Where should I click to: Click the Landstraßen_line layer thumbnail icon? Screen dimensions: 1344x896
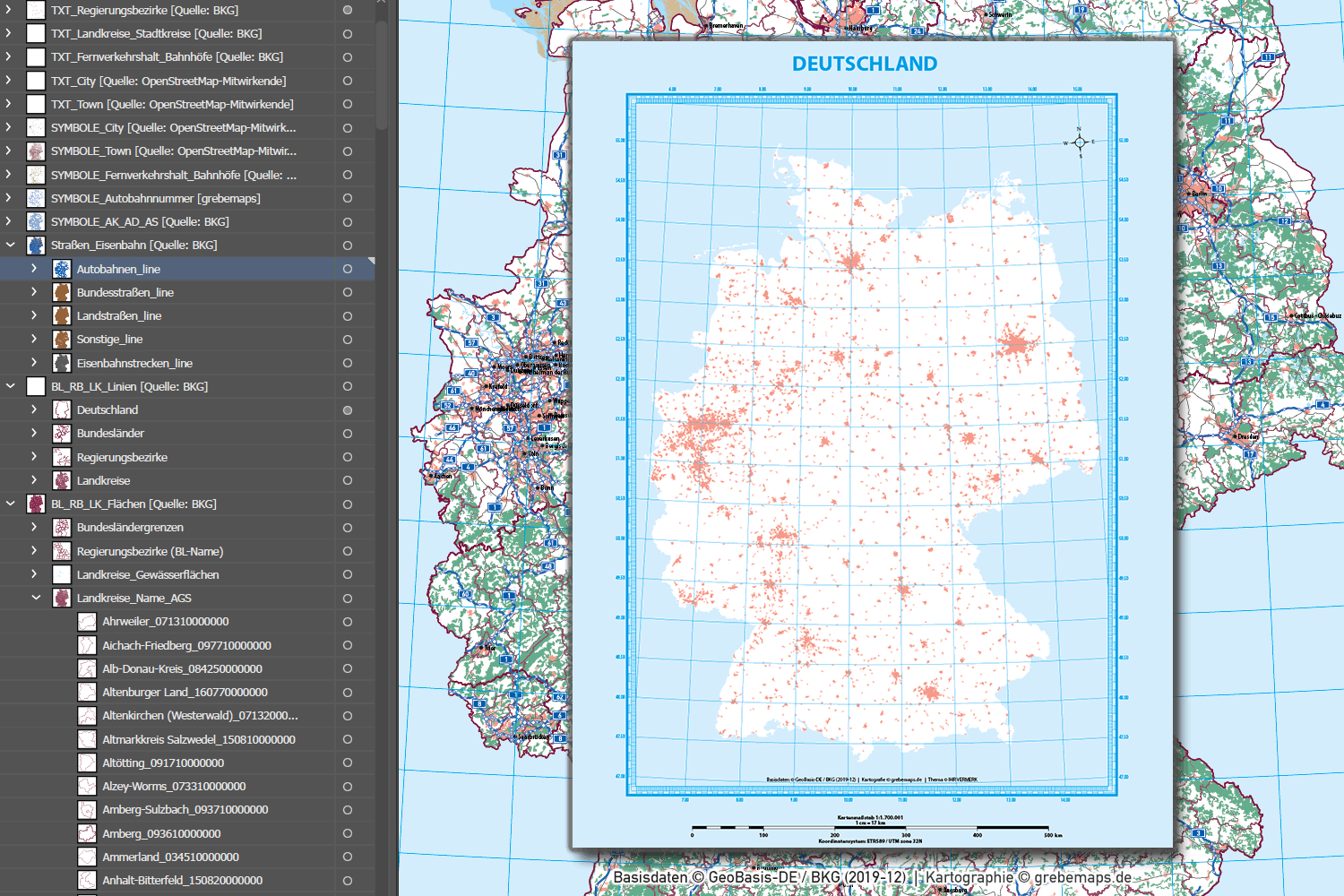pos(62,315)
